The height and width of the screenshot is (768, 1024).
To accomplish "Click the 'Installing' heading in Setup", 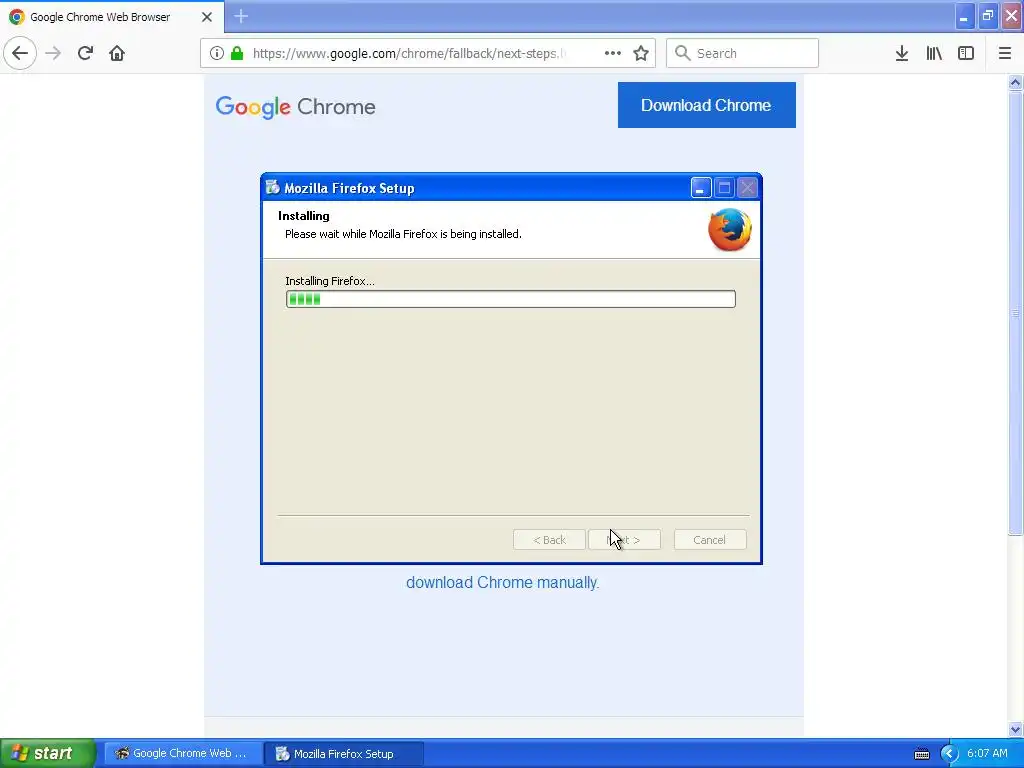I will 304,216.
